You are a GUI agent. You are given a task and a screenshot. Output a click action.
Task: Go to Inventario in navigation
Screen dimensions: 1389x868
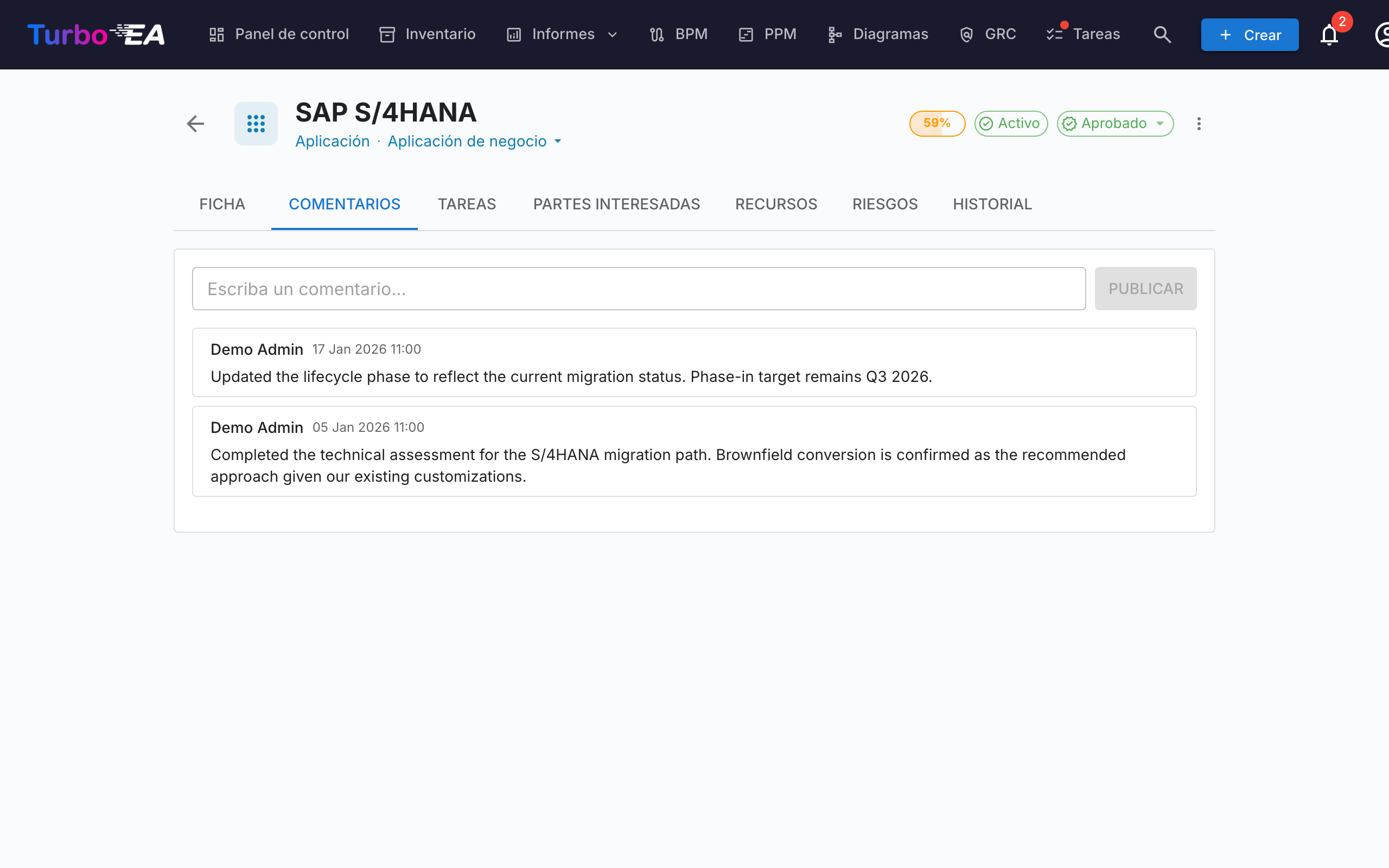point(428,34)
